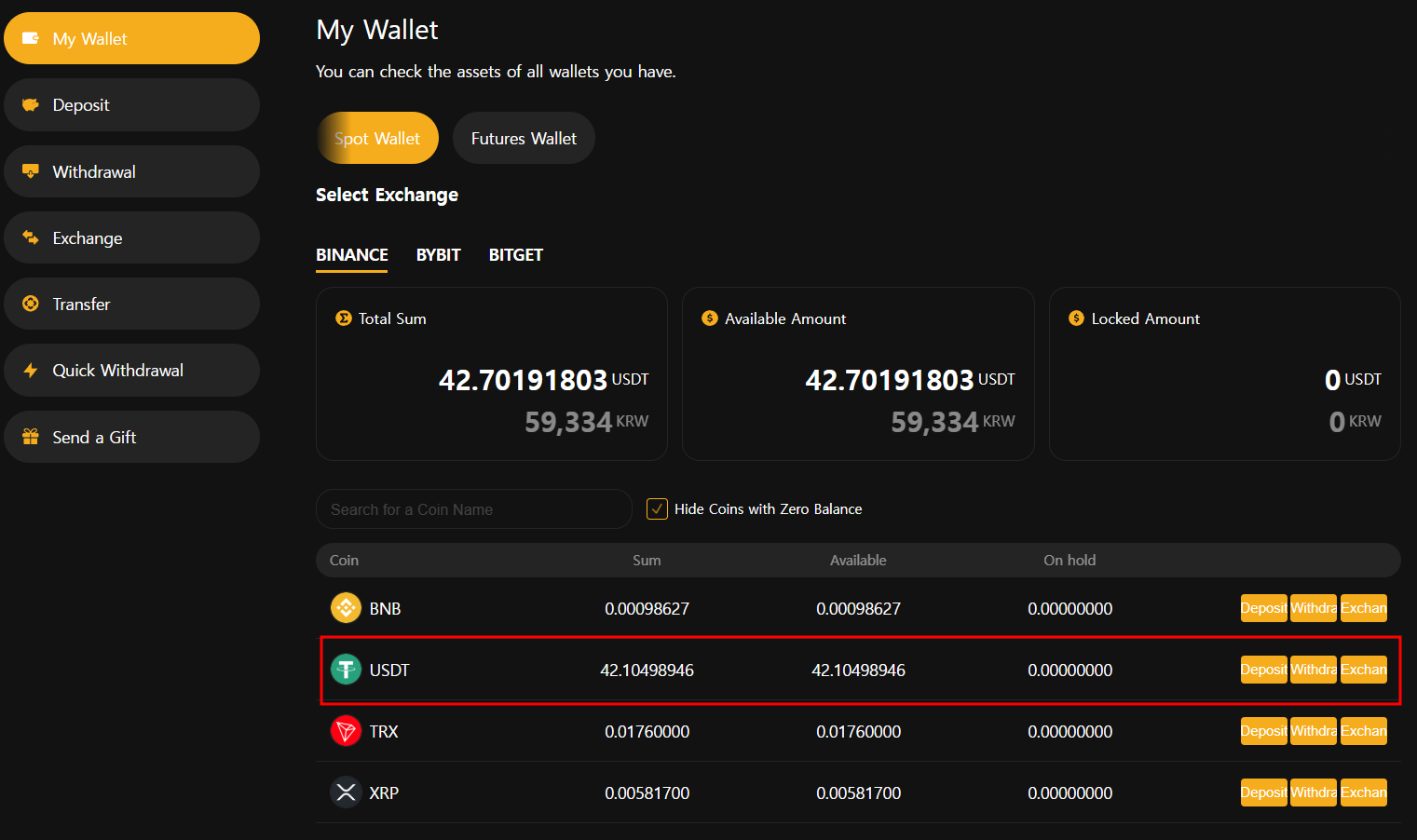Click the XRP coin icon

click(x=346, y=793)
